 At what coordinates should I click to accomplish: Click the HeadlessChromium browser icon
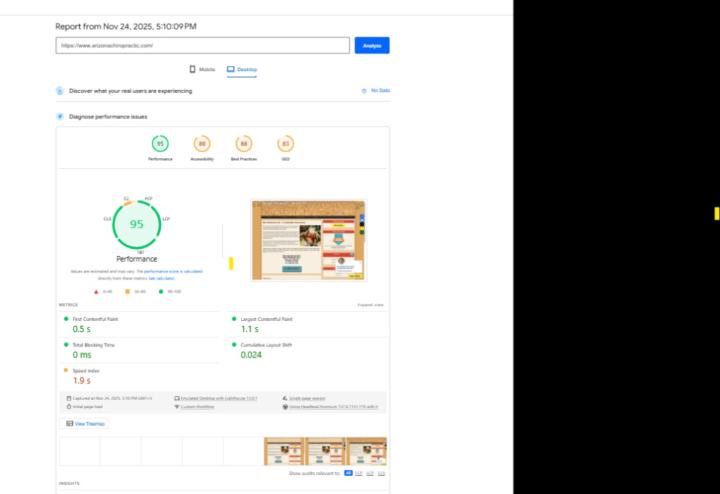pos(285,407)
